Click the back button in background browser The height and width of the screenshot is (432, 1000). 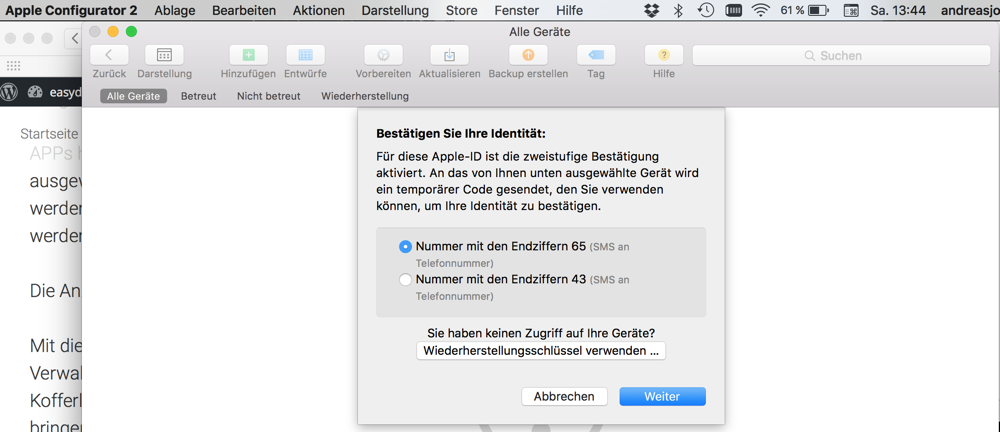(x=74, y=38)
